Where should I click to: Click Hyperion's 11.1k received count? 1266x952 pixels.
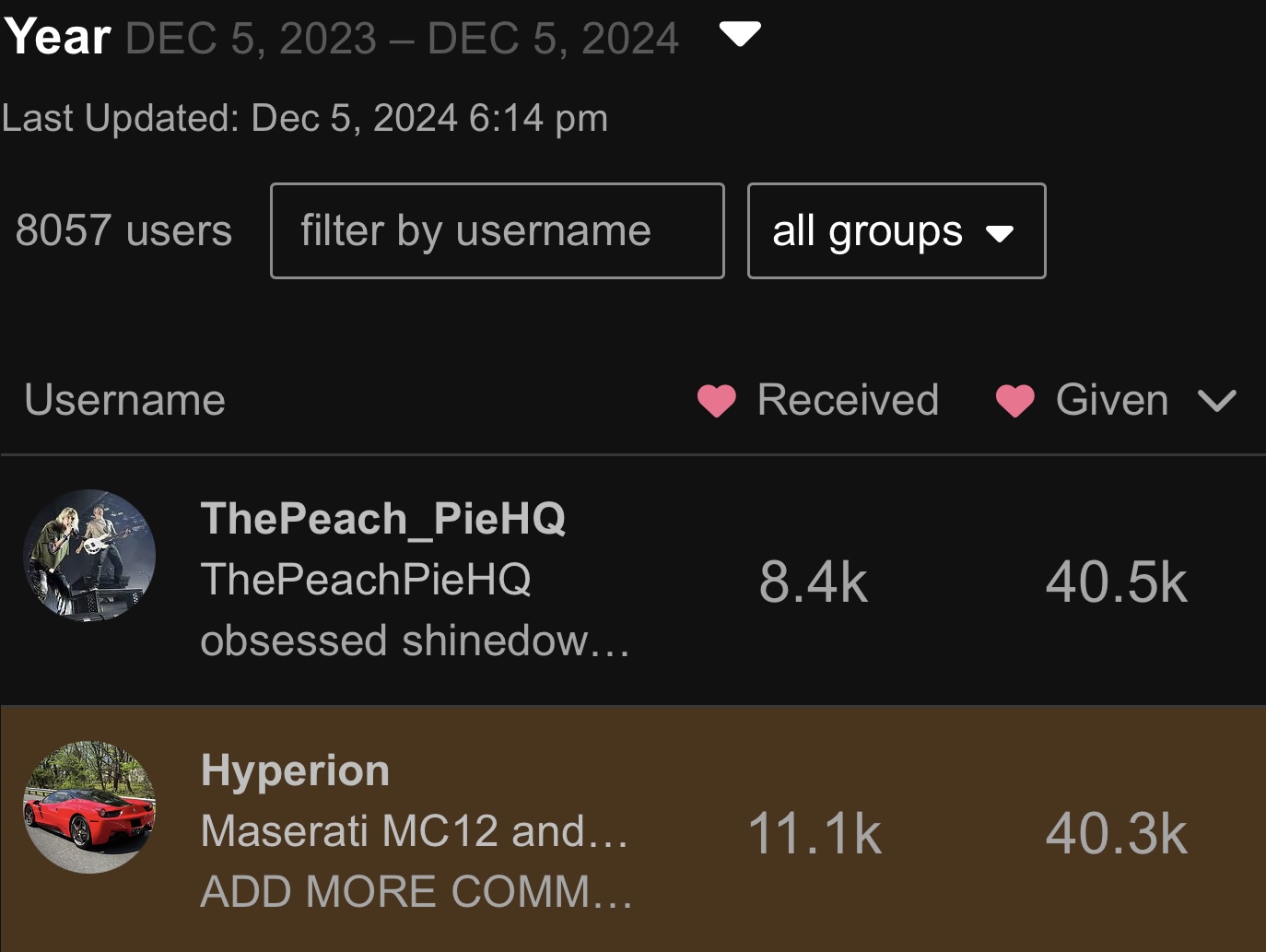pos(815,834)
